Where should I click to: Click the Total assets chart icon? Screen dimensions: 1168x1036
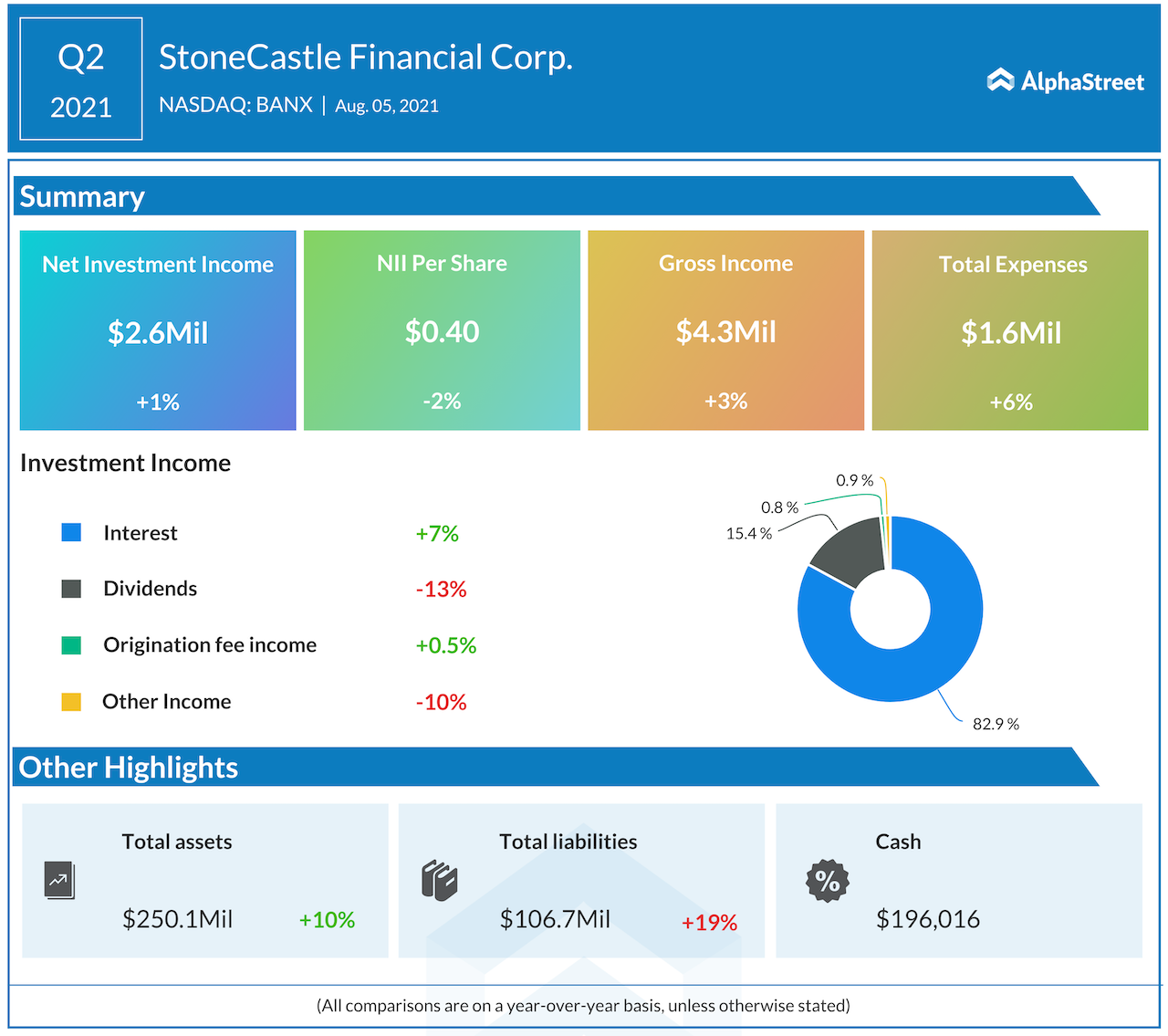coord(59,881)
